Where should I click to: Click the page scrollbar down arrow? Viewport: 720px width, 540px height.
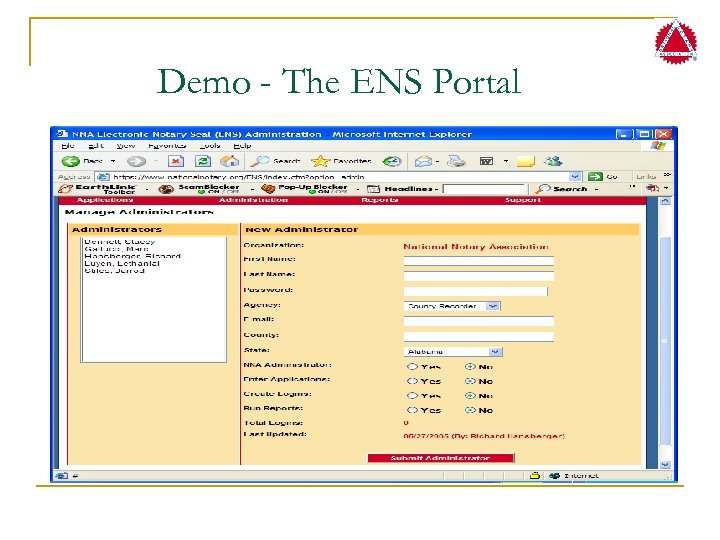click(x=665, y=464)
